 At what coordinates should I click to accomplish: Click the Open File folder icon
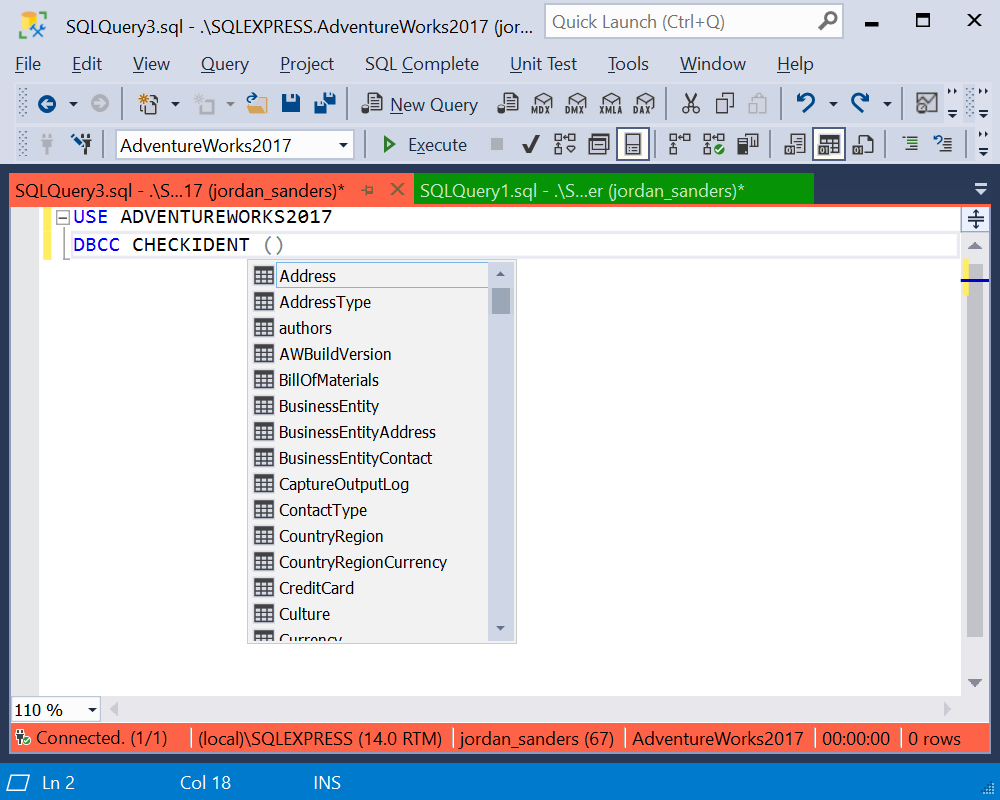pos(256,103)
